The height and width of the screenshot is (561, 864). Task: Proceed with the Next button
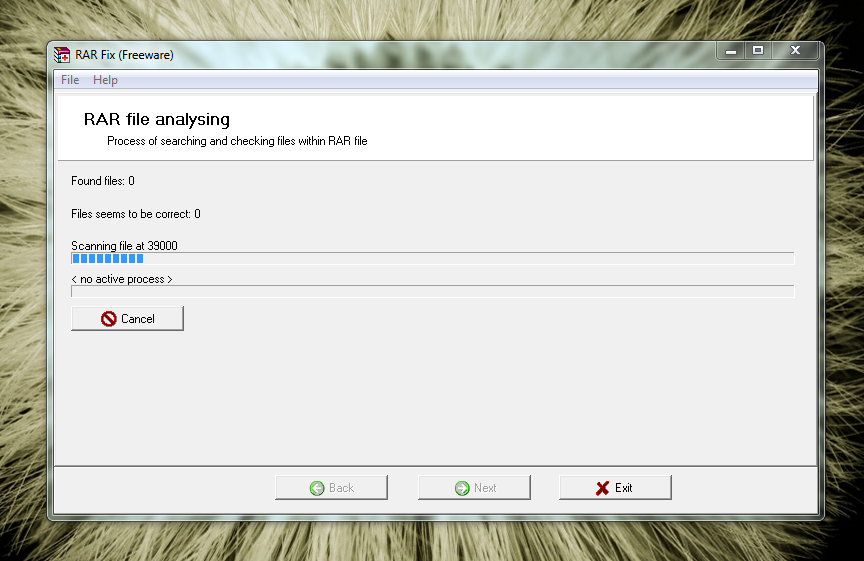tap(474, 488)
